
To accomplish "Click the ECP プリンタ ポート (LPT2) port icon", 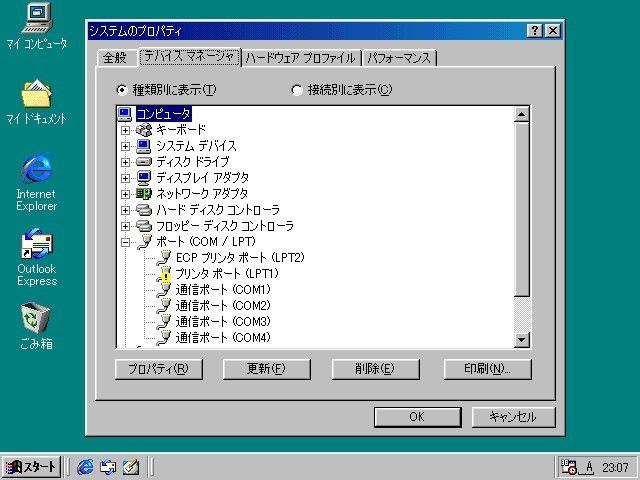I will click(x=164, y=258).
